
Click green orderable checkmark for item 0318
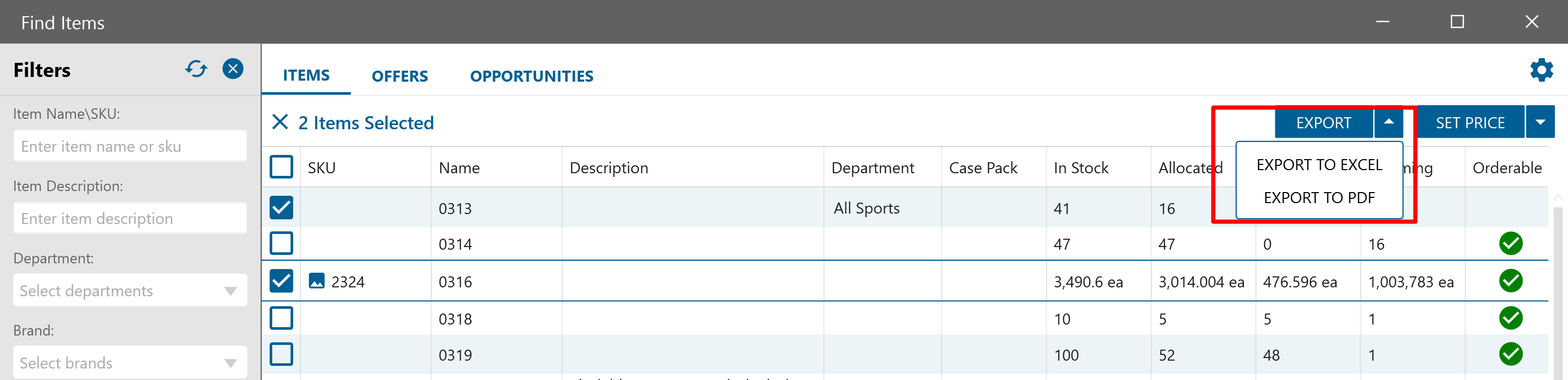tap(1510, 318)
